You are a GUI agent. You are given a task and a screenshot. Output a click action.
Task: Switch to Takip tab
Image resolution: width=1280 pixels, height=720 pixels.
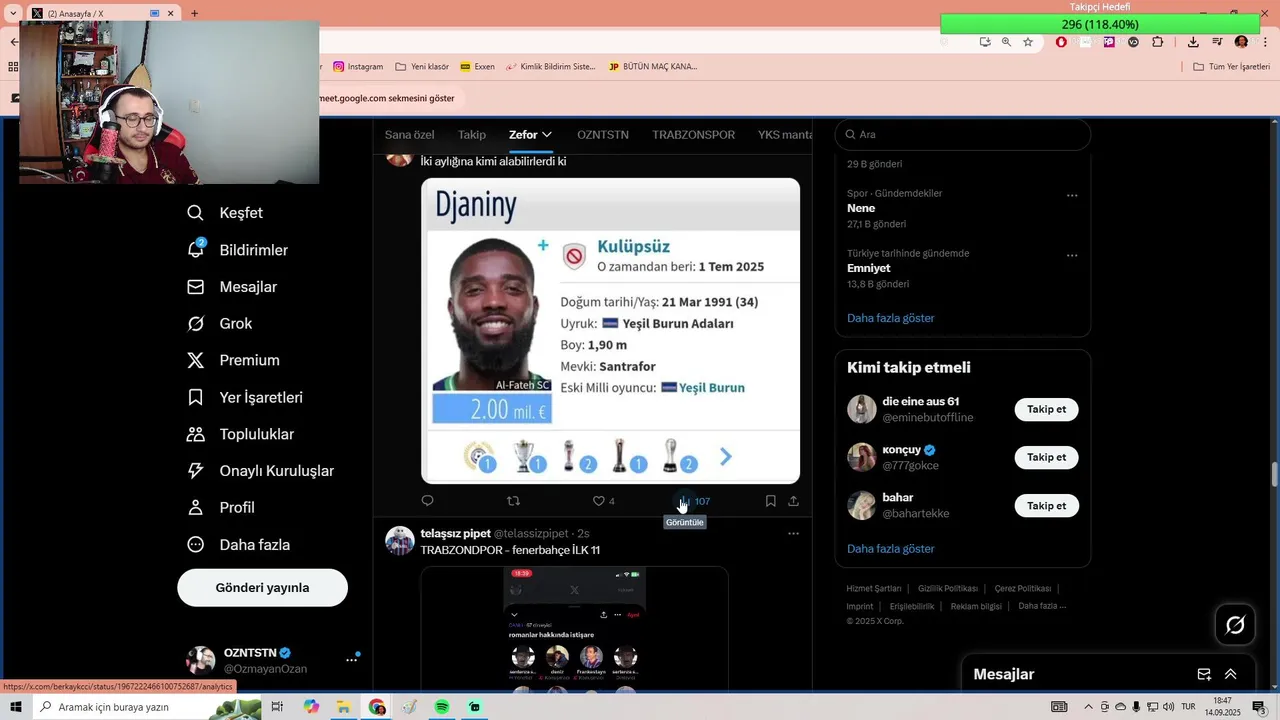point(472,135)
